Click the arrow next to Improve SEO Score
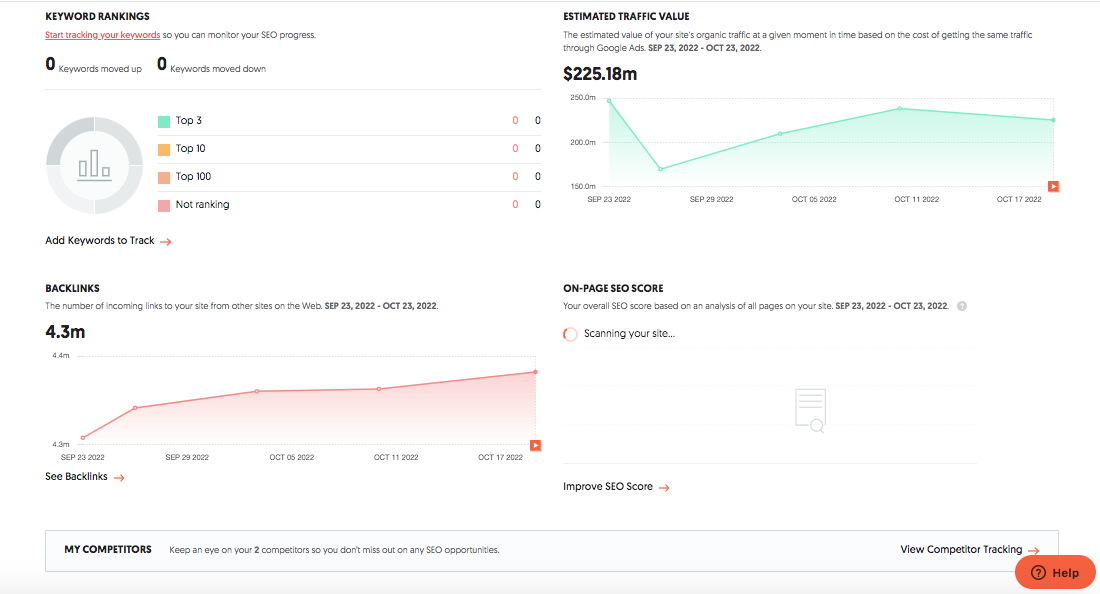 coord(663,488)
